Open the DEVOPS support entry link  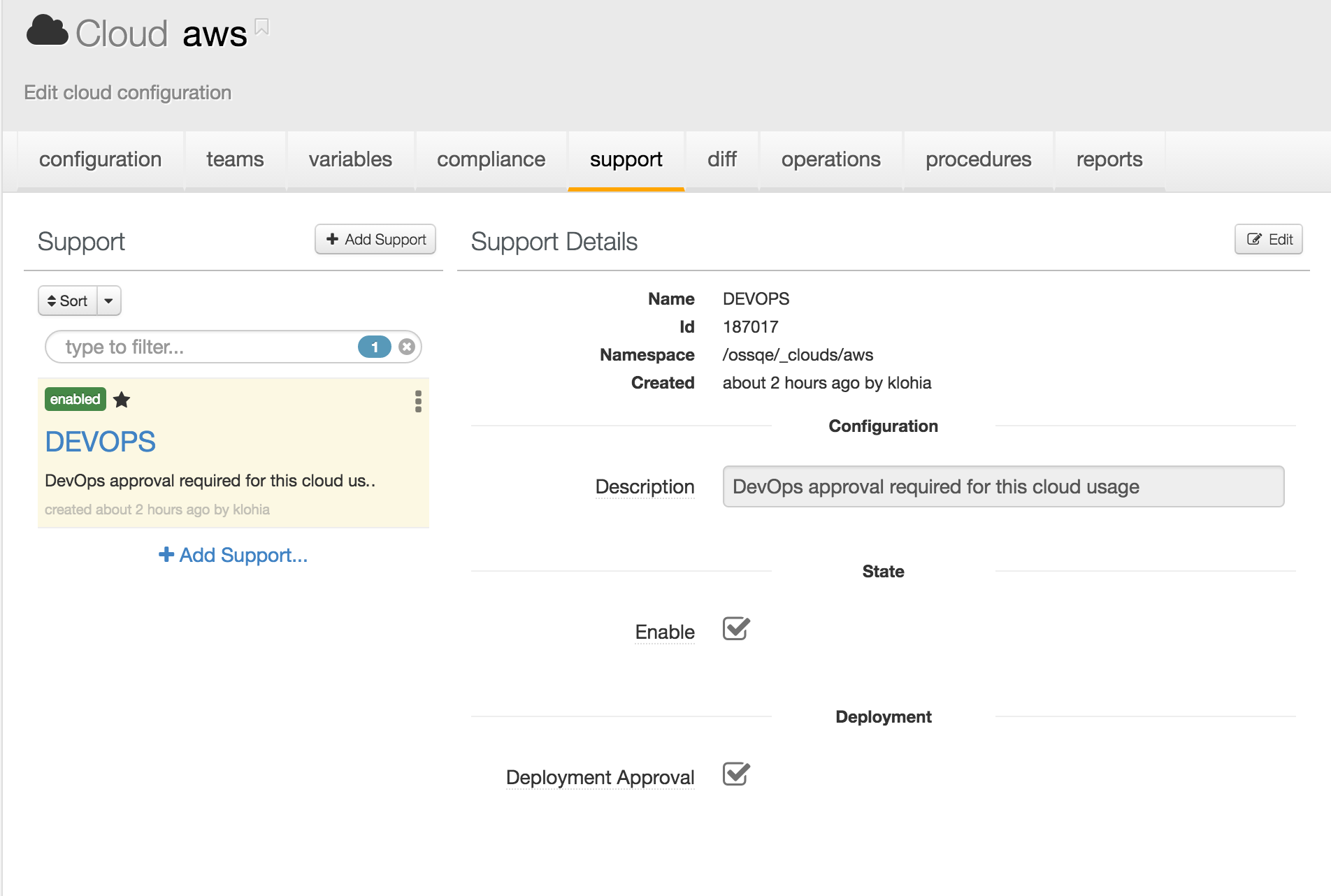point(100,441)
